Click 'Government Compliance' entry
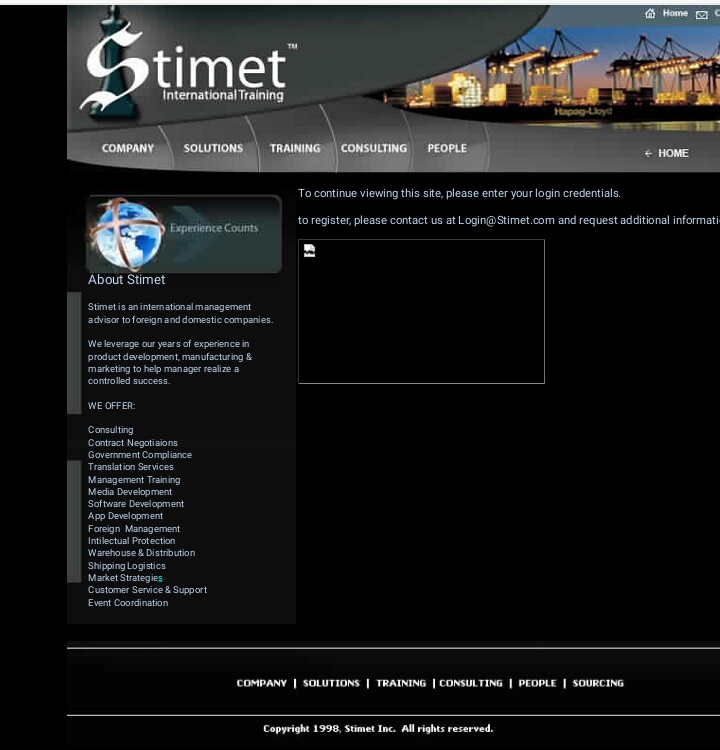Viewport: 720px width, 750px height. 140,455
